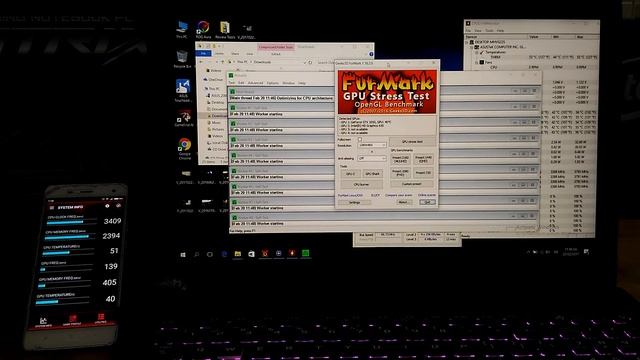Collapse ASUSTeK COMPUTER node in HWMonitor
640x360 pixels.
pyautogui.click(x=472, y=47)
